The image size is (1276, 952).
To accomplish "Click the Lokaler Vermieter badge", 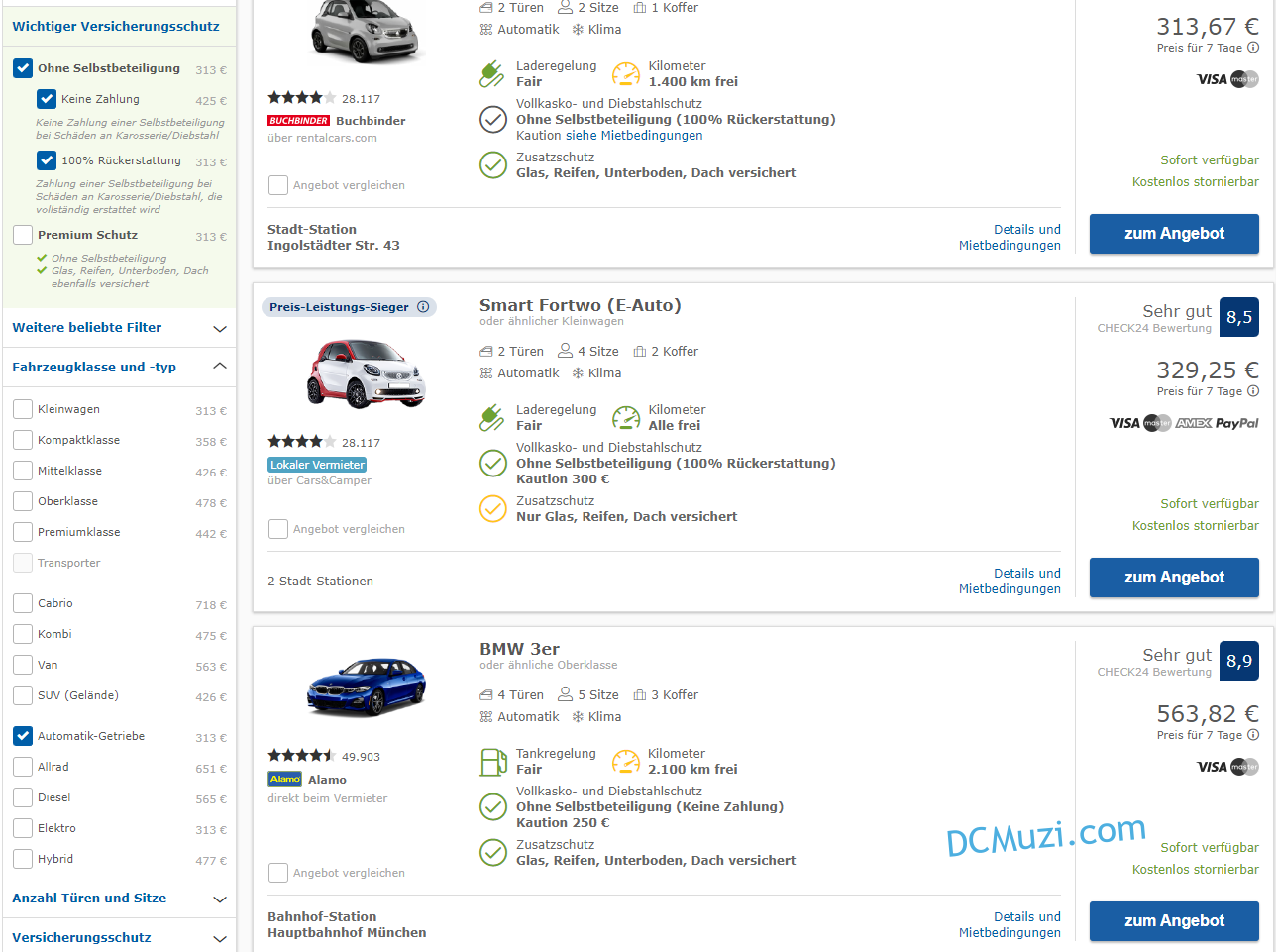I will [317, 465].
